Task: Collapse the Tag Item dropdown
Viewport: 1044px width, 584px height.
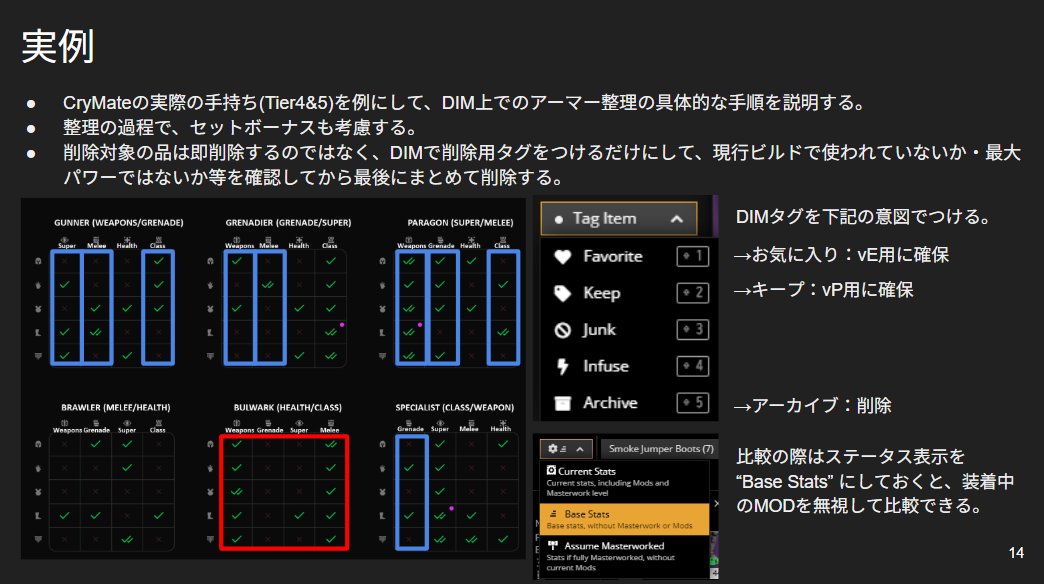Action: coord(677,218)
